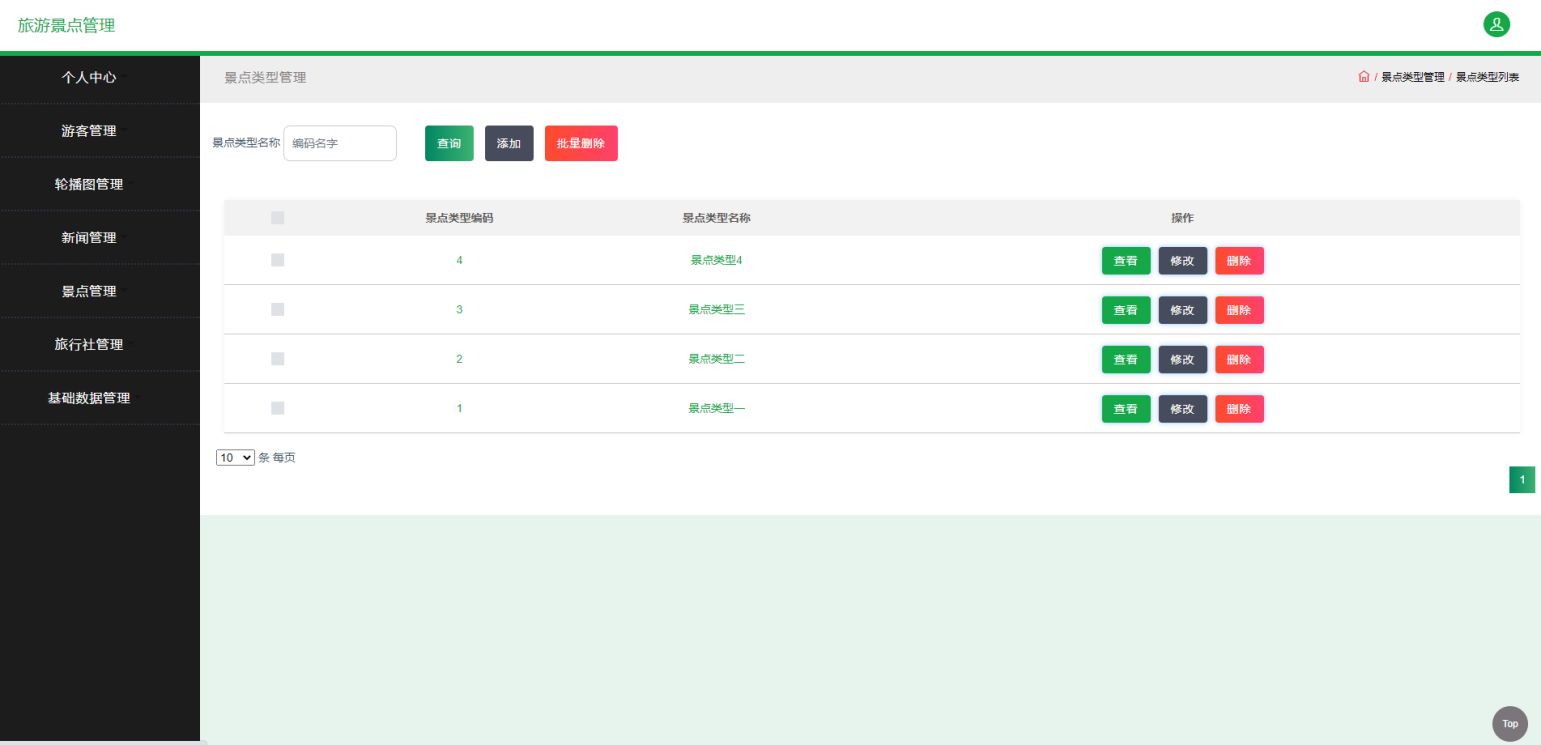Delete 景点类型4 using 删除 button
Image resolution: width=1541 pixels, height=745 pixels.
pos(1239,261)
